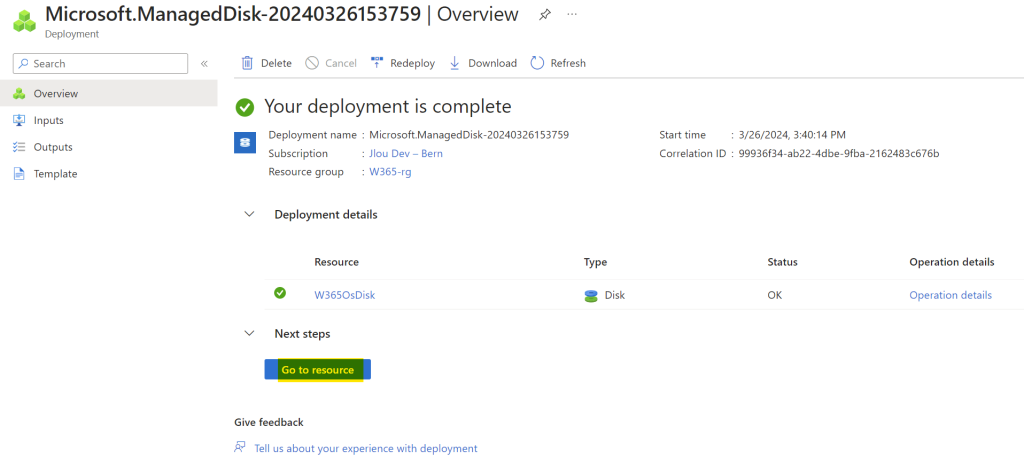The width and height of the screenshot is (1024, 466).
Task: Collapse the sidebar with the double chevron
Action: point(204,63)
